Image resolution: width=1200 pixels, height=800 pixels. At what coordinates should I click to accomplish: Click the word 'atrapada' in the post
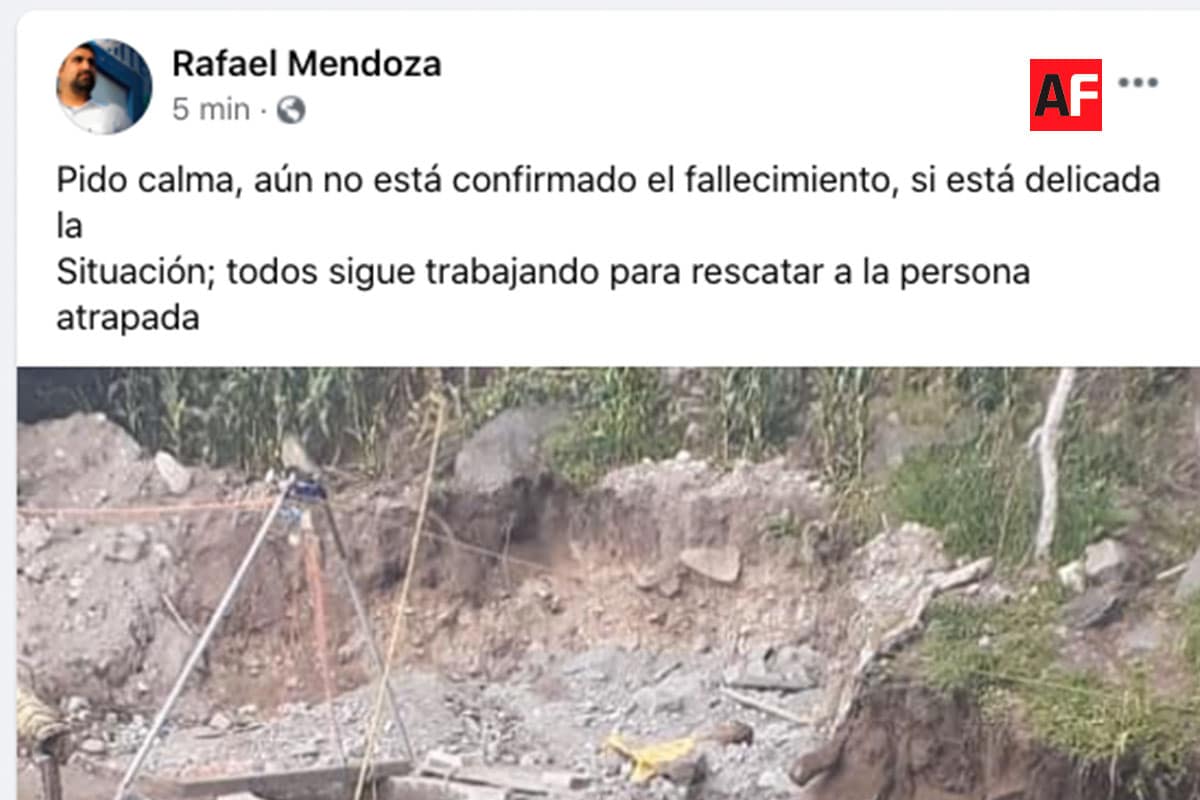coord(128,318)
